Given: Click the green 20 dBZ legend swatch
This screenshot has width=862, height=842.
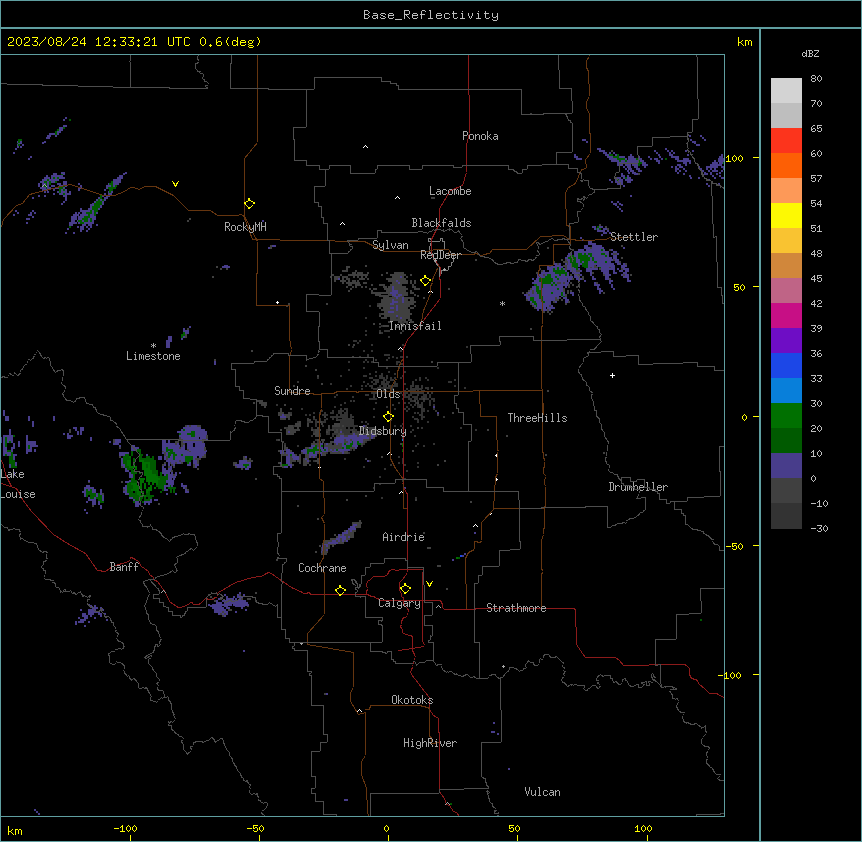Looking at the screenshot, I should click(786, 416).
